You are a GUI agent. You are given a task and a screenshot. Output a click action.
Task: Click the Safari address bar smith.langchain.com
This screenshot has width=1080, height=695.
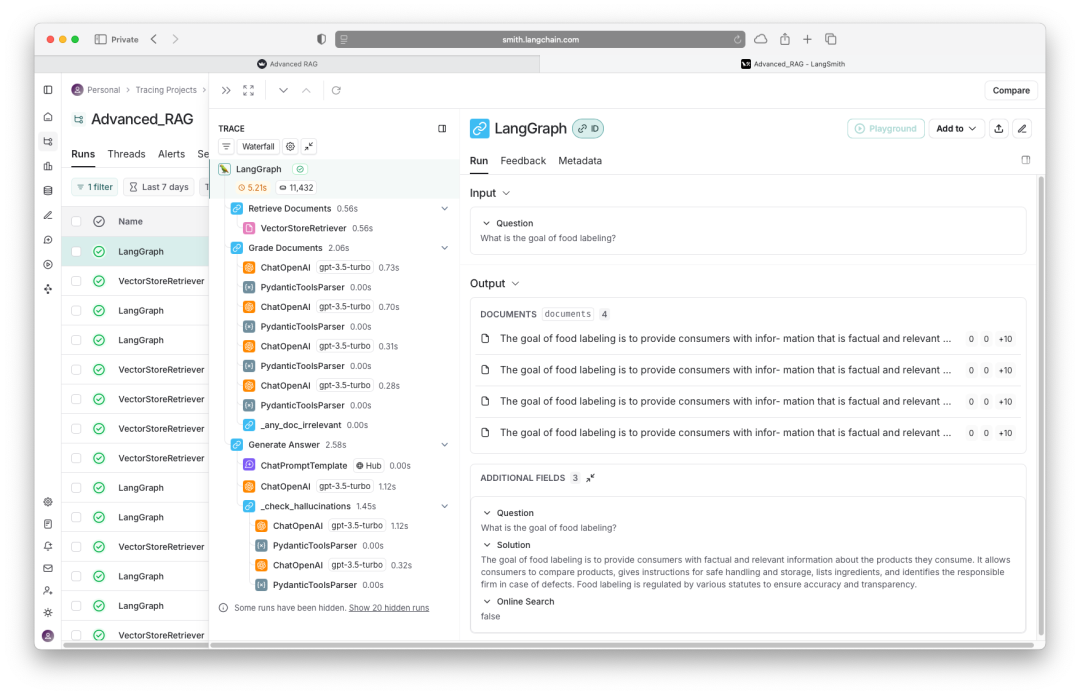pos(540,39)
